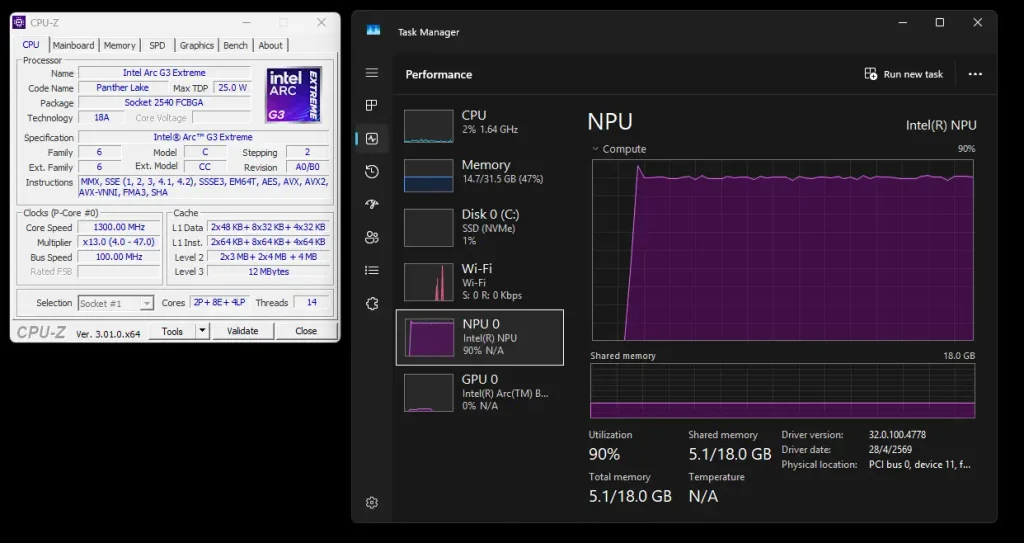This screenshot has height=543, width=1024.
Task: Switch to the SPD tab
Action: (157, 45)
